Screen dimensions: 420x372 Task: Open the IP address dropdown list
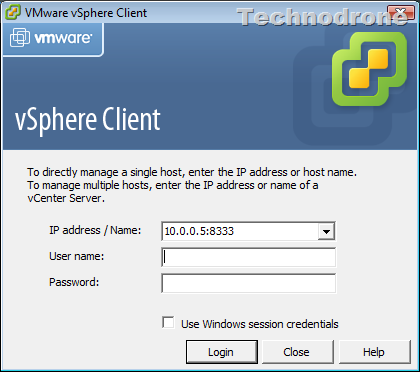pos(326,231)
